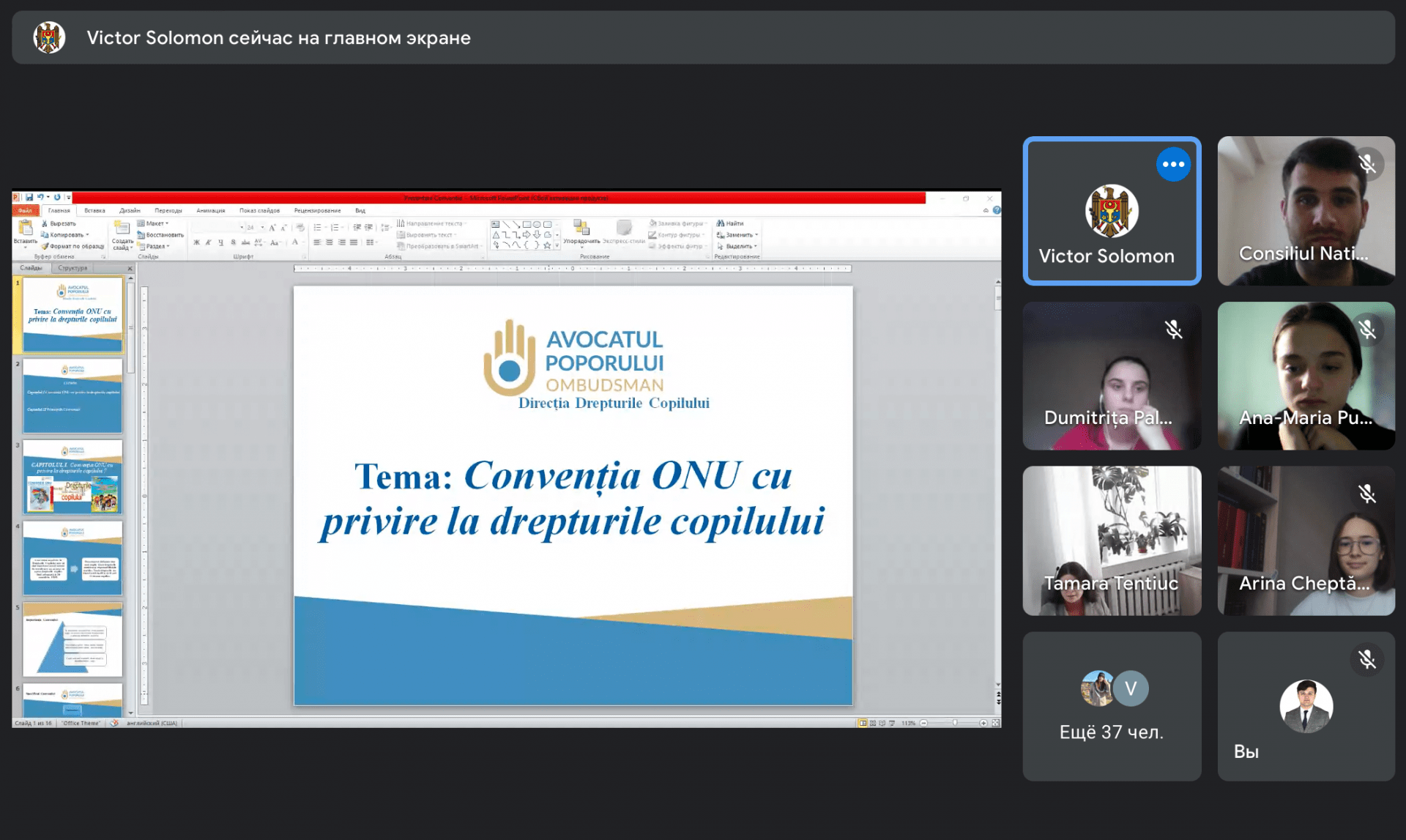
Task: Switch to the Структура outline tab
Action: click(x=72, y=268)
